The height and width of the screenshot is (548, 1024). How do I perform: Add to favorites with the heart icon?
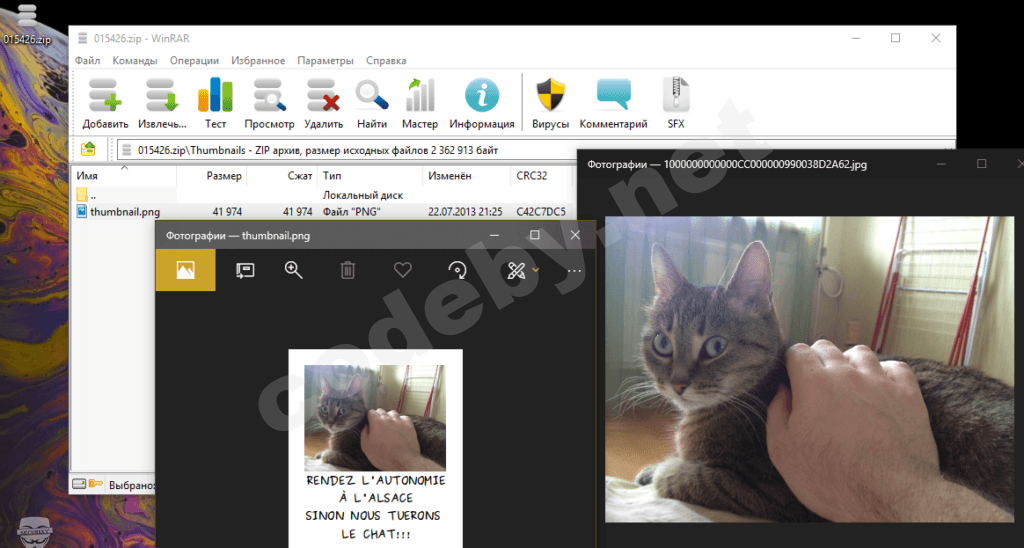coord(403,270)
